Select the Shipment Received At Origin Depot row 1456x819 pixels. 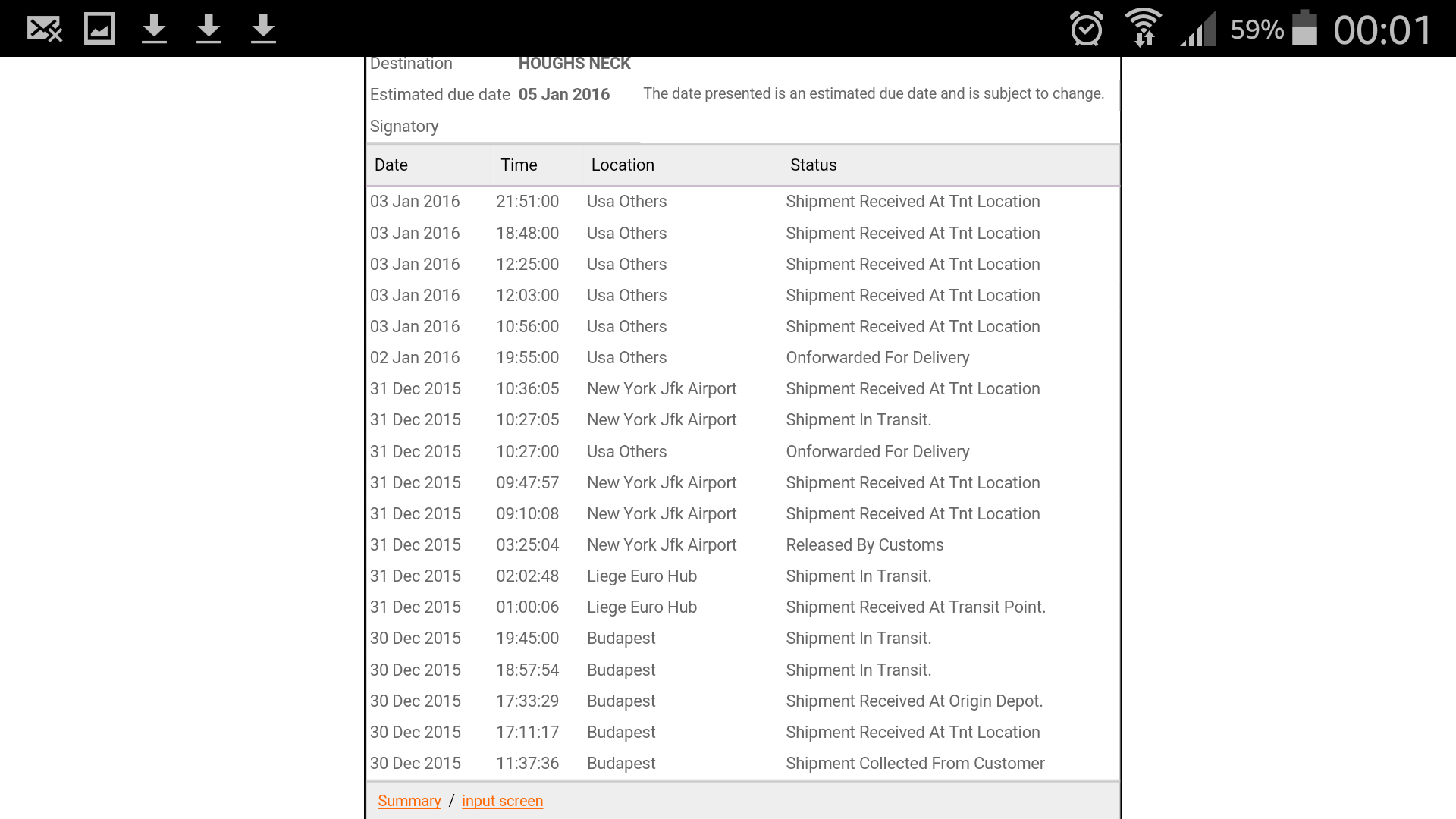click(742, 701)
